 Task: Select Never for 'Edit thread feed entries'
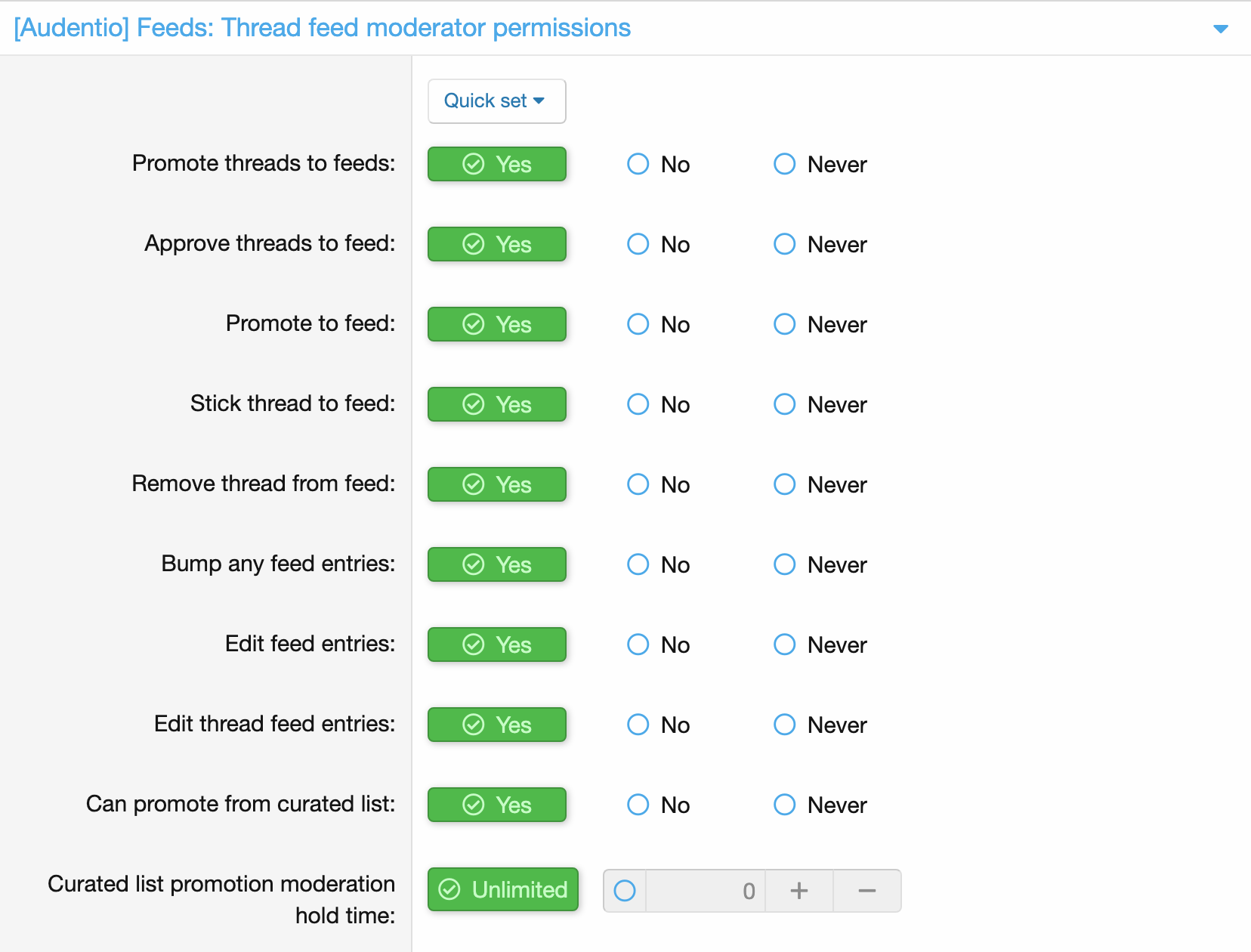(x=784, y=725)
